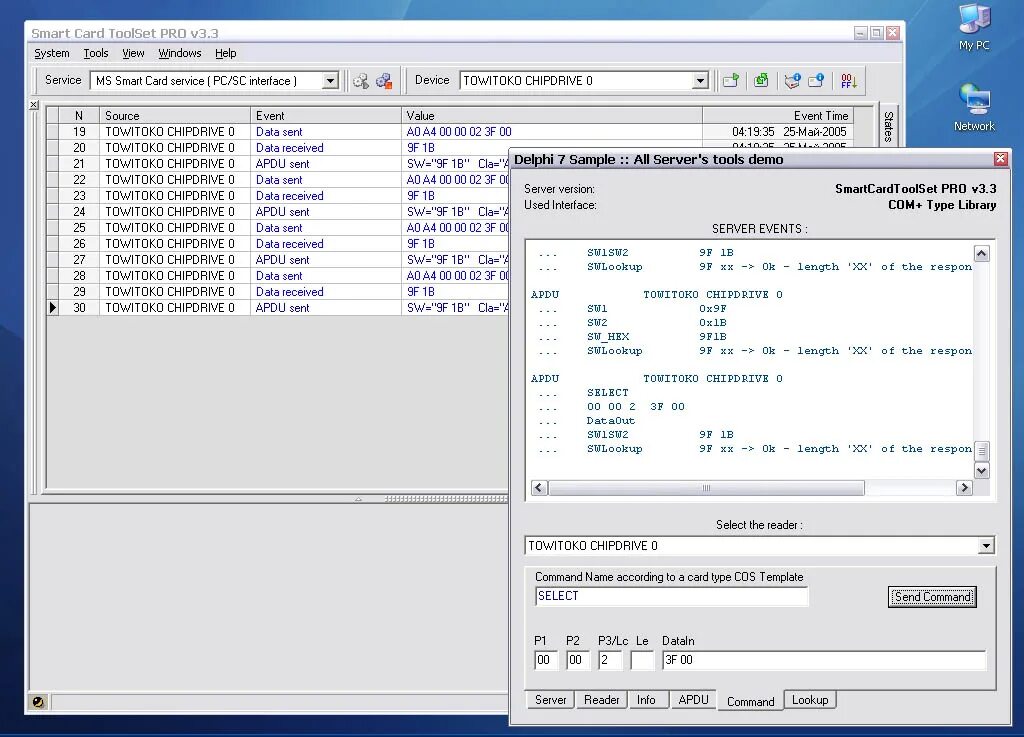1024x737 pixels.
Task: Close the event log panel with small X
Action: [x=34, y=104]
